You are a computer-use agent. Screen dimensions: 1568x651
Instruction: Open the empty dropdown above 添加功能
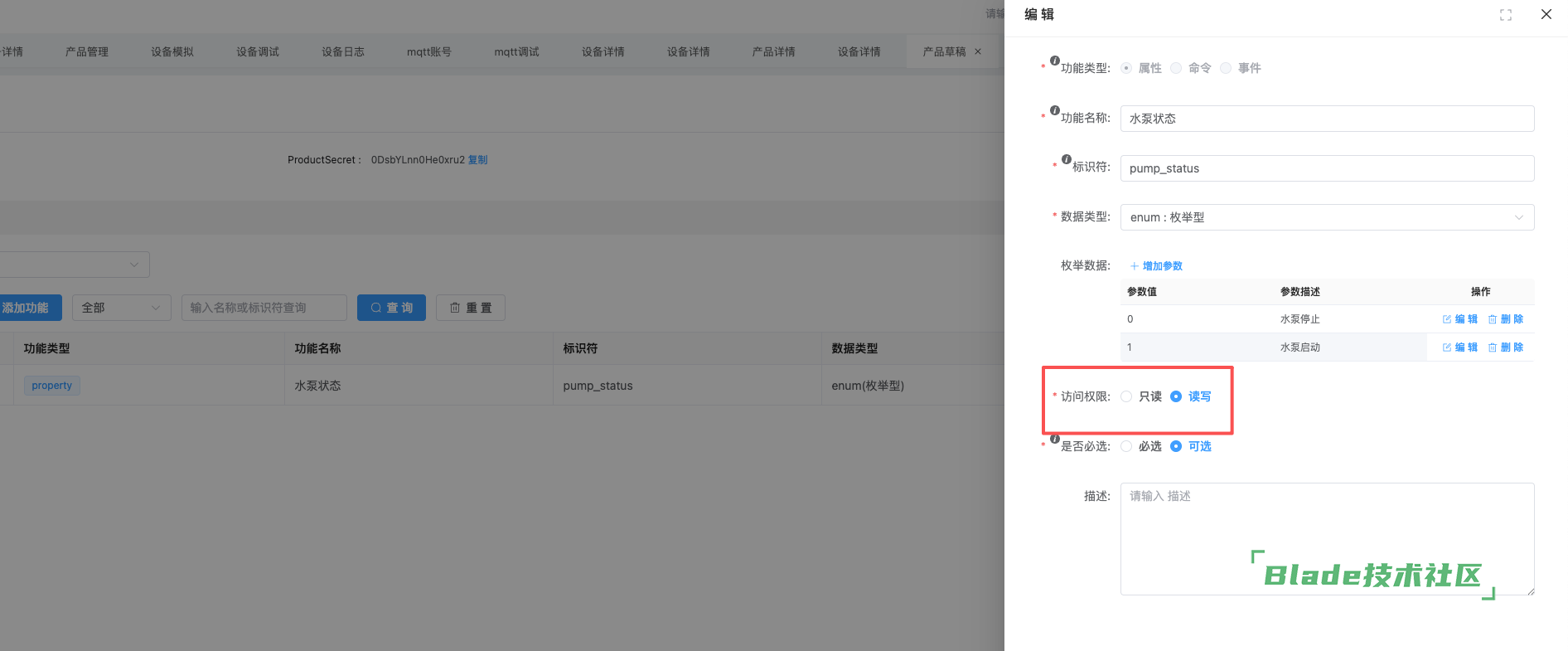[x=73, y=265]
